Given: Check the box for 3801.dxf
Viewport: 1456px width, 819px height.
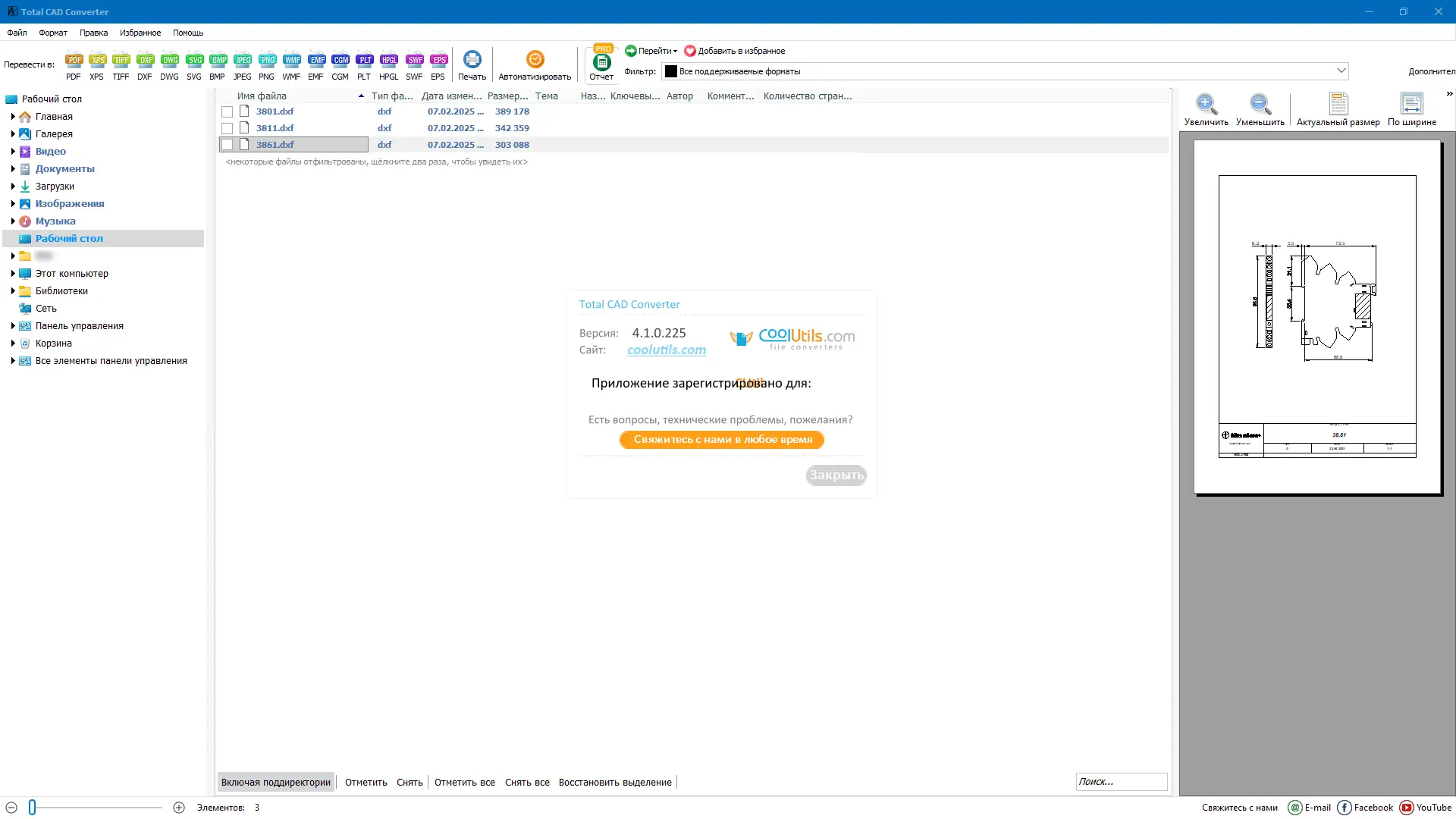Looking at the screenshot, I should tap(227, 111).
